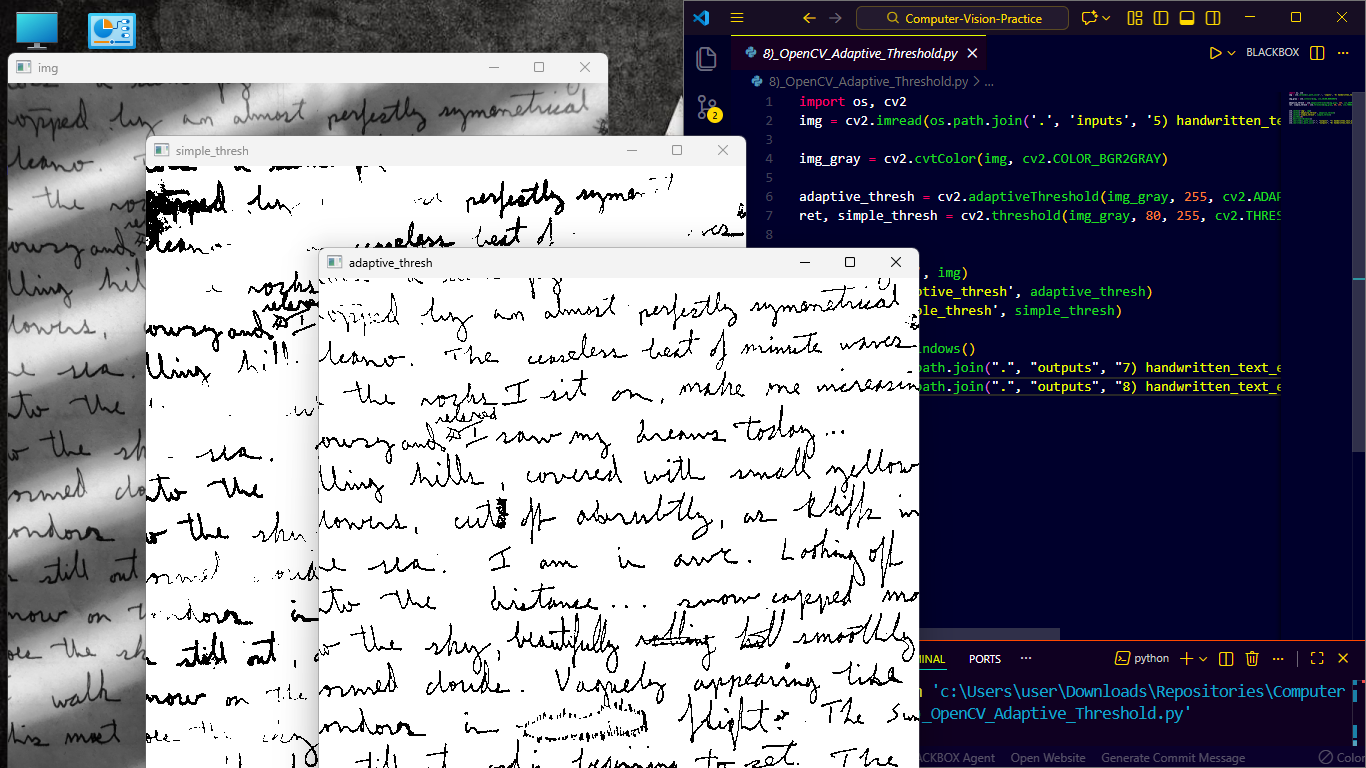Expand the chat dropdown chevron beside Copilot icon
The height and width of the screenshot is (768, 1366).
1108,18
